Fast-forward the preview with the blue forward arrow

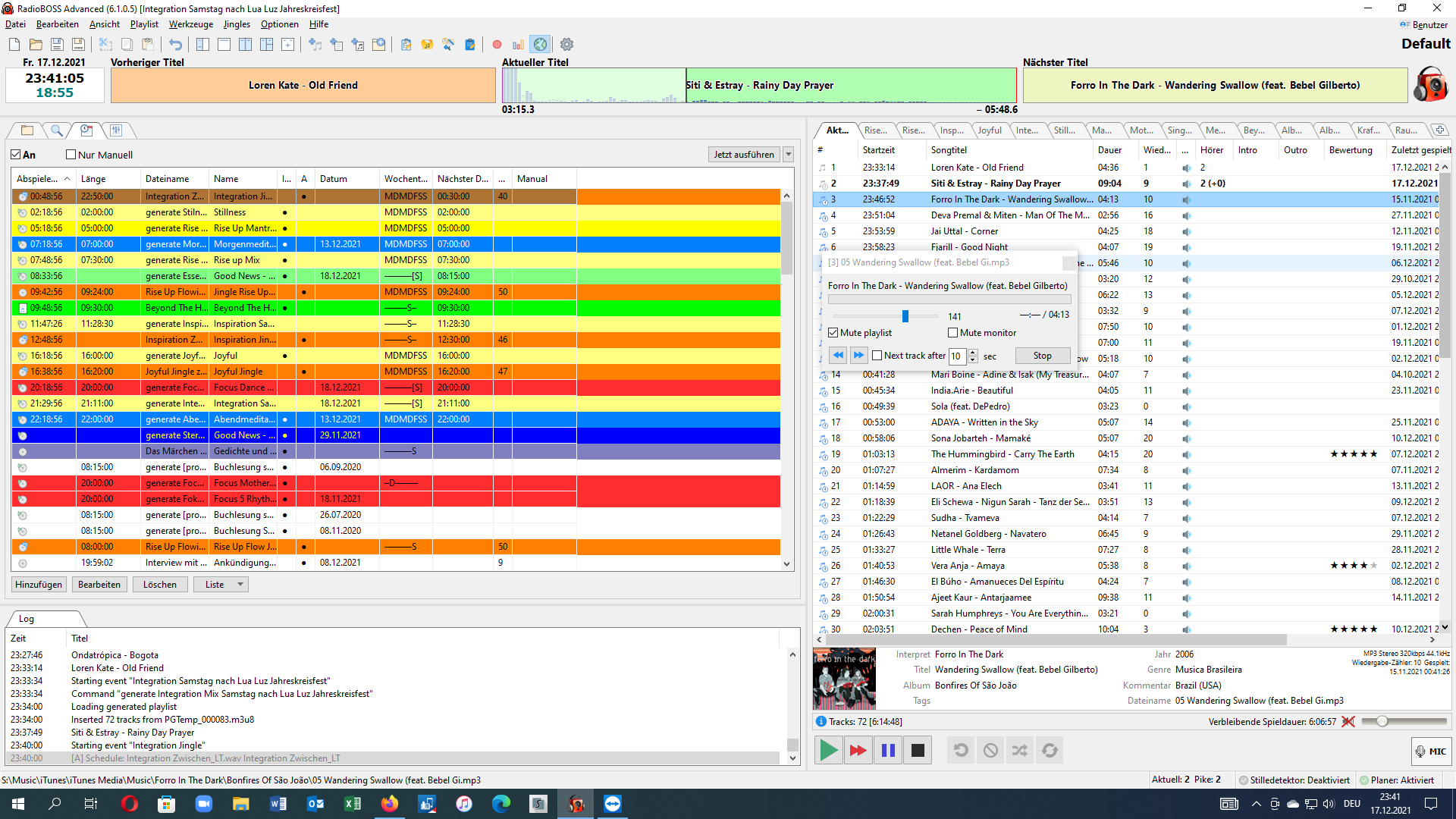pyautogui.click(x=858, y=356)
